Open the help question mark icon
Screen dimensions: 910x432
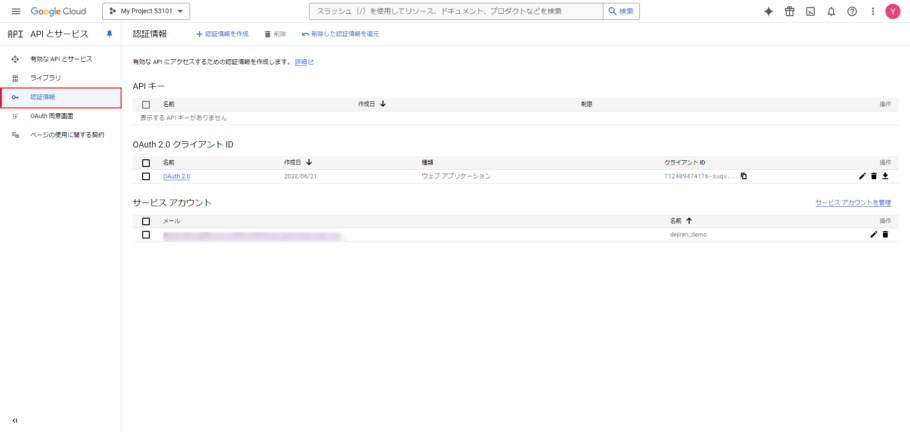click(852, 11)
